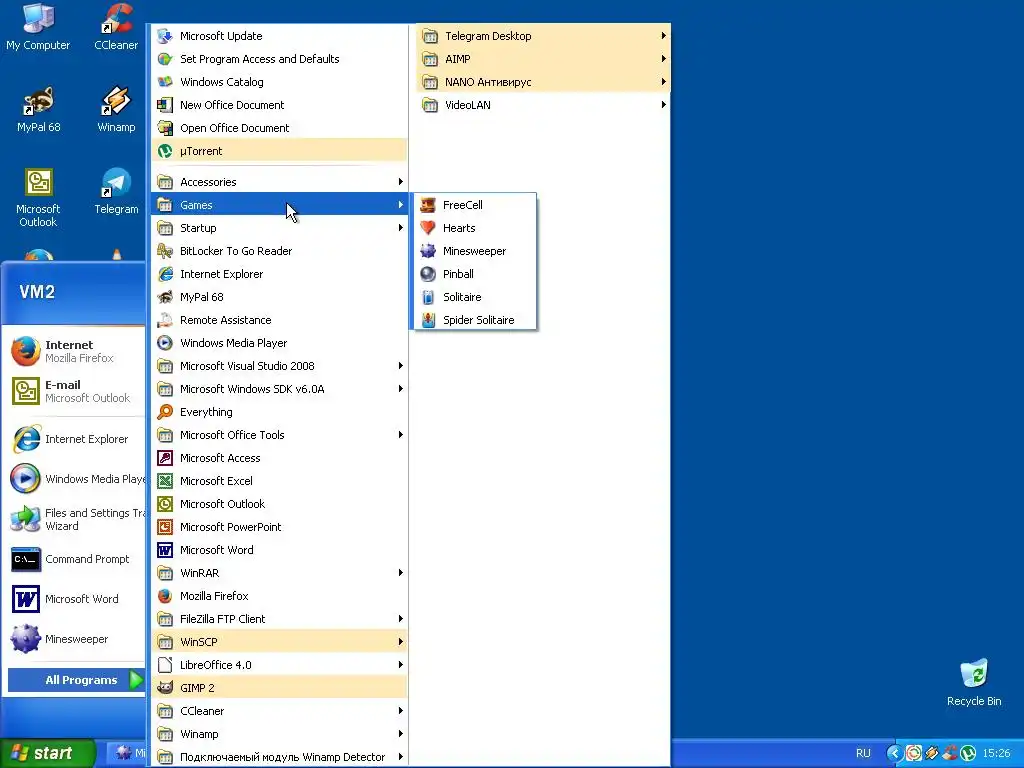Screen dimensions: 1024x768
Task: Open Command Prompt from Start menu
Action: (x=74, y=559)
